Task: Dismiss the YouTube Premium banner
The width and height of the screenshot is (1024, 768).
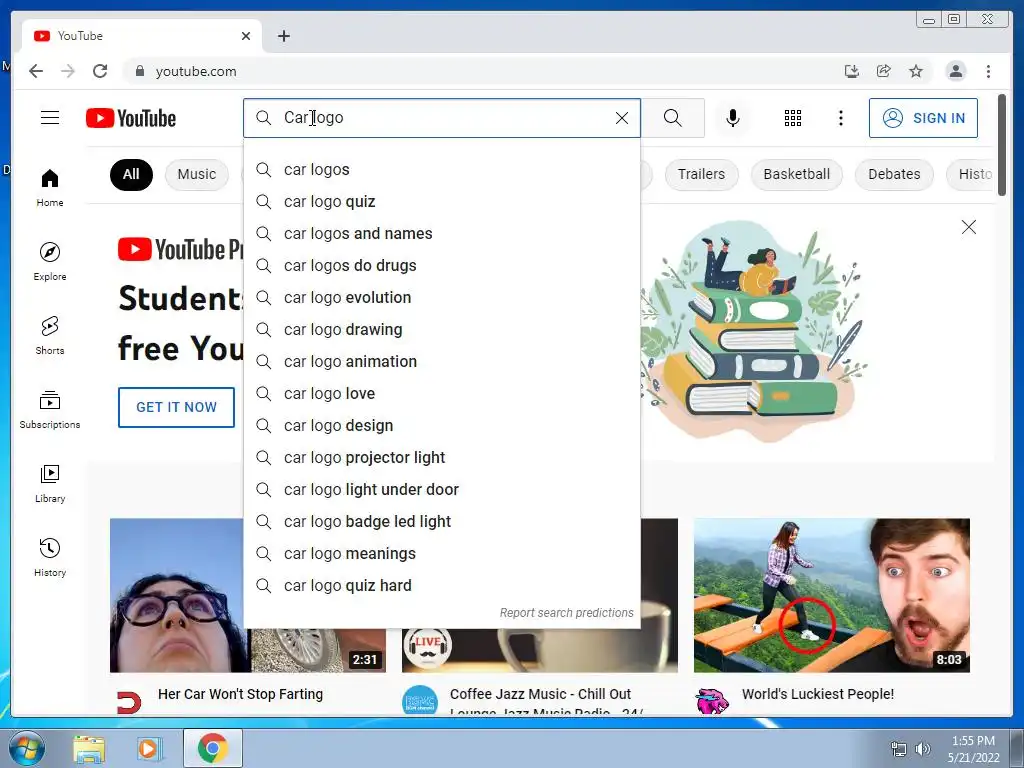Action: coord(968,227)
